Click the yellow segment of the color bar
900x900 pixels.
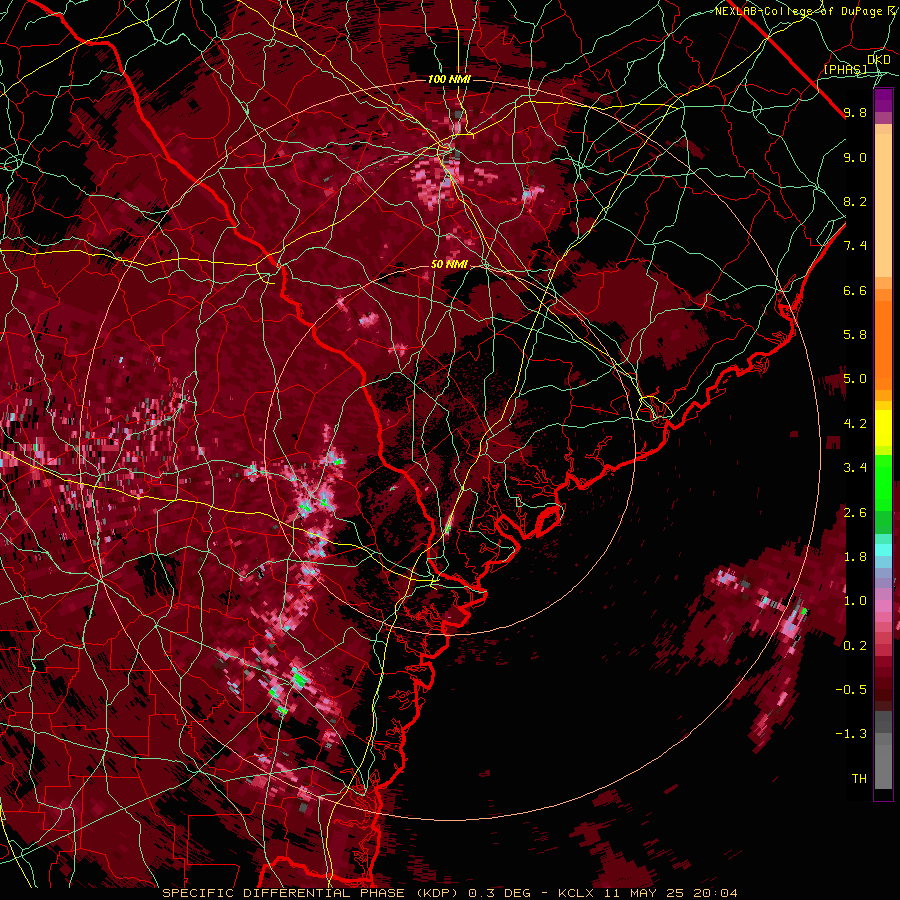[883, 428]
